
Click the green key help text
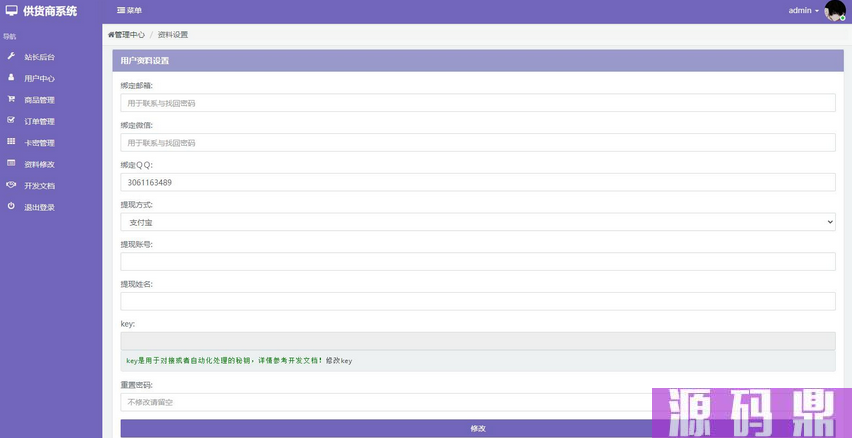224,360
